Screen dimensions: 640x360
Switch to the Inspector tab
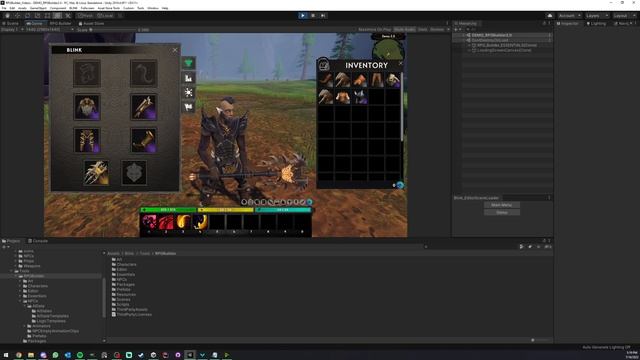[567, 24]
